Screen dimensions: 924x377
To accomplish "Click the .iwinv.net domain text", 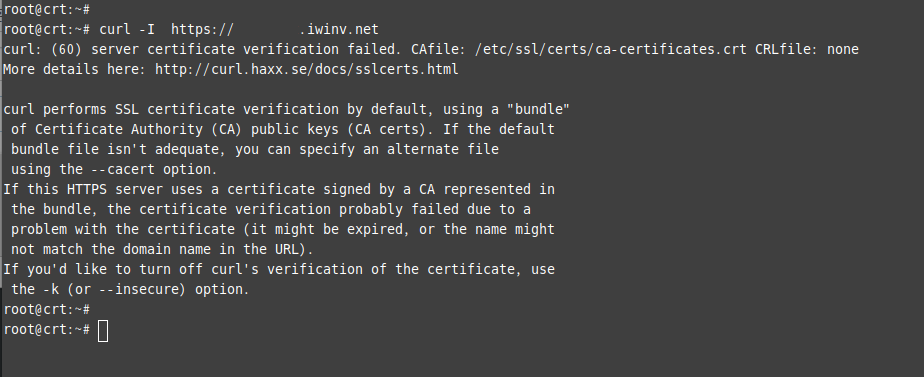I will [x=339, y=29].
